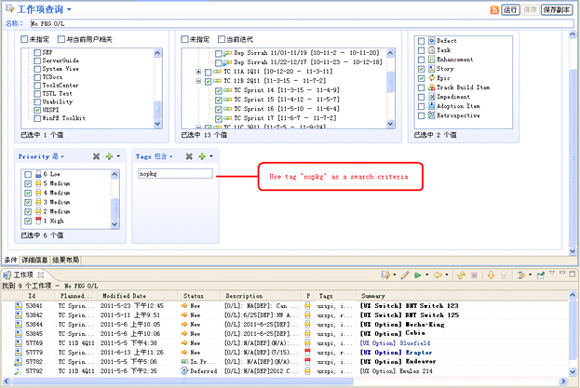
Task: Expand the TC 11A 1Q11 iteration node
Action: tap(199, 71)
